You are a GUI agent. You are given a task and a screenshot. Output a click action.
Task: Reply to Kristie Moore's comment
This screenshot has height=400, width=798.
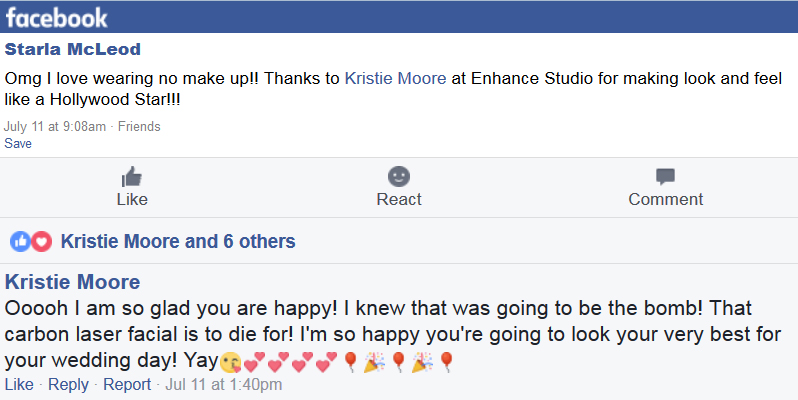[x=68, y=384]
